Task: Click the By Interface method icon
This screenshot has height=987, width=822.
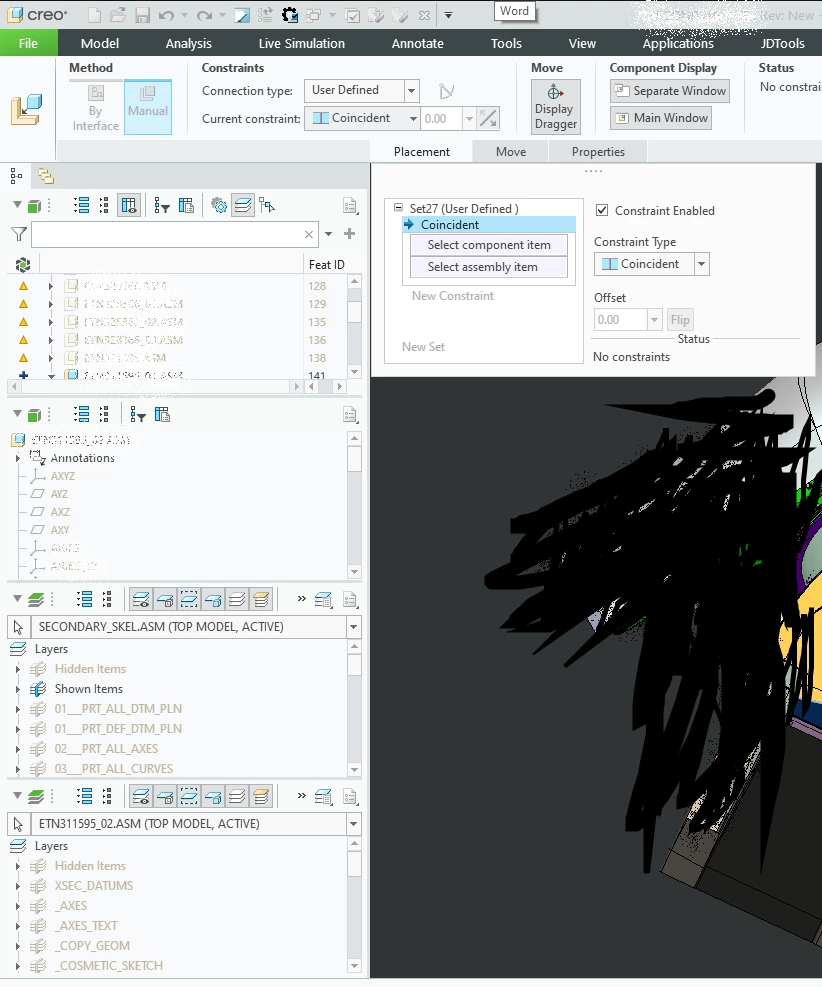Action: pyautogui.click(x=95, y=105)
